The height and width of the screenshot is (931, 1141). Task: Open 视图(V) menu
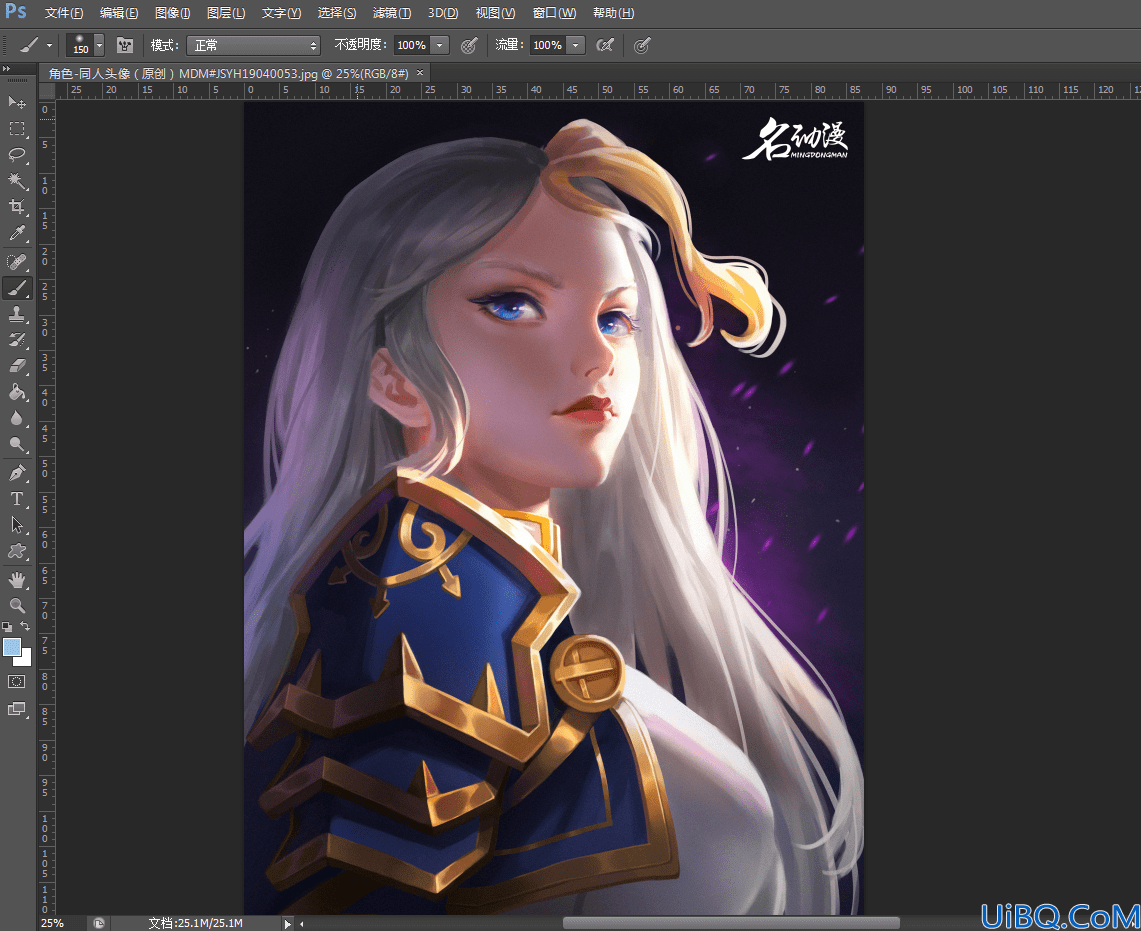pyautogui.click(x=495, y=13)
